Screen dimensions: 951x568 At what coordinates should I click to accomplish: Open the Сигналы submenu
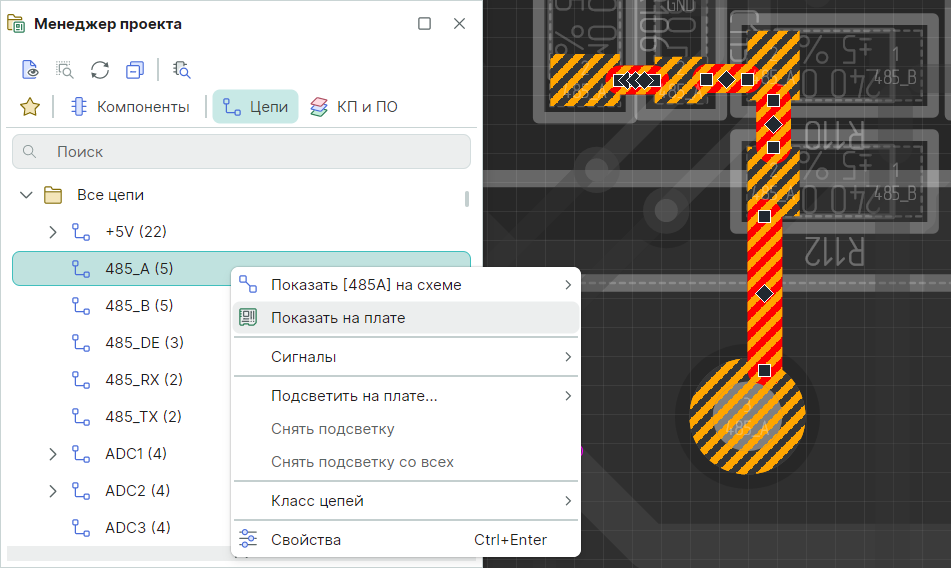(405, 357)
